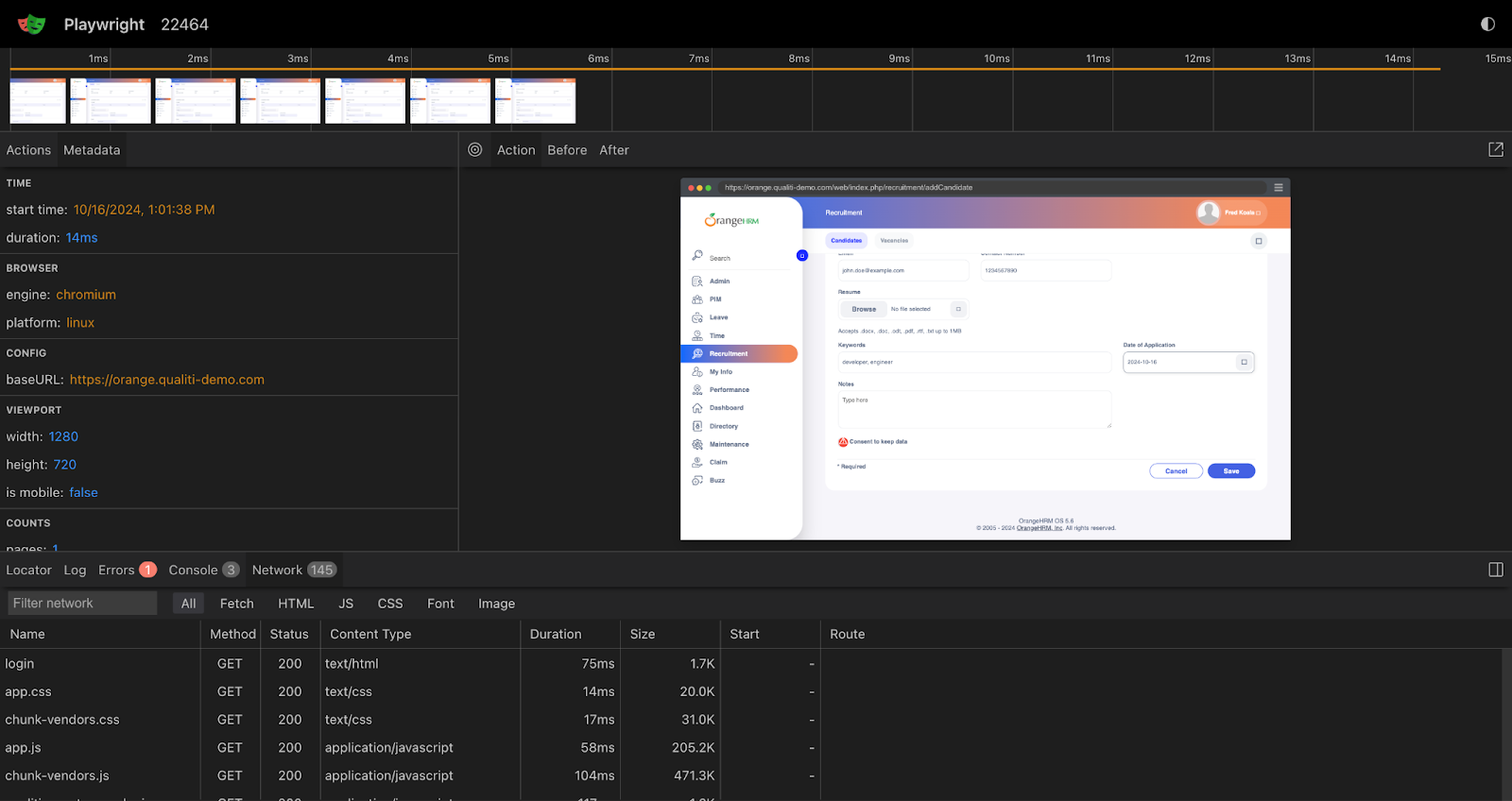Open the Errors tab
Image resolution: width=1512 pixels, height=801 pixels.
127,571
